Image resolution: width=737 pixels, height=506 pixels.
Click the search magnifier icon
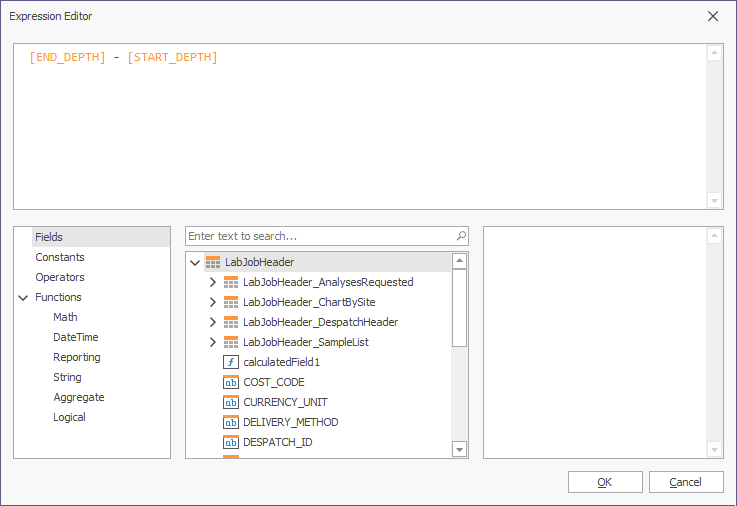pyautogui.click(x=462, y=236)
